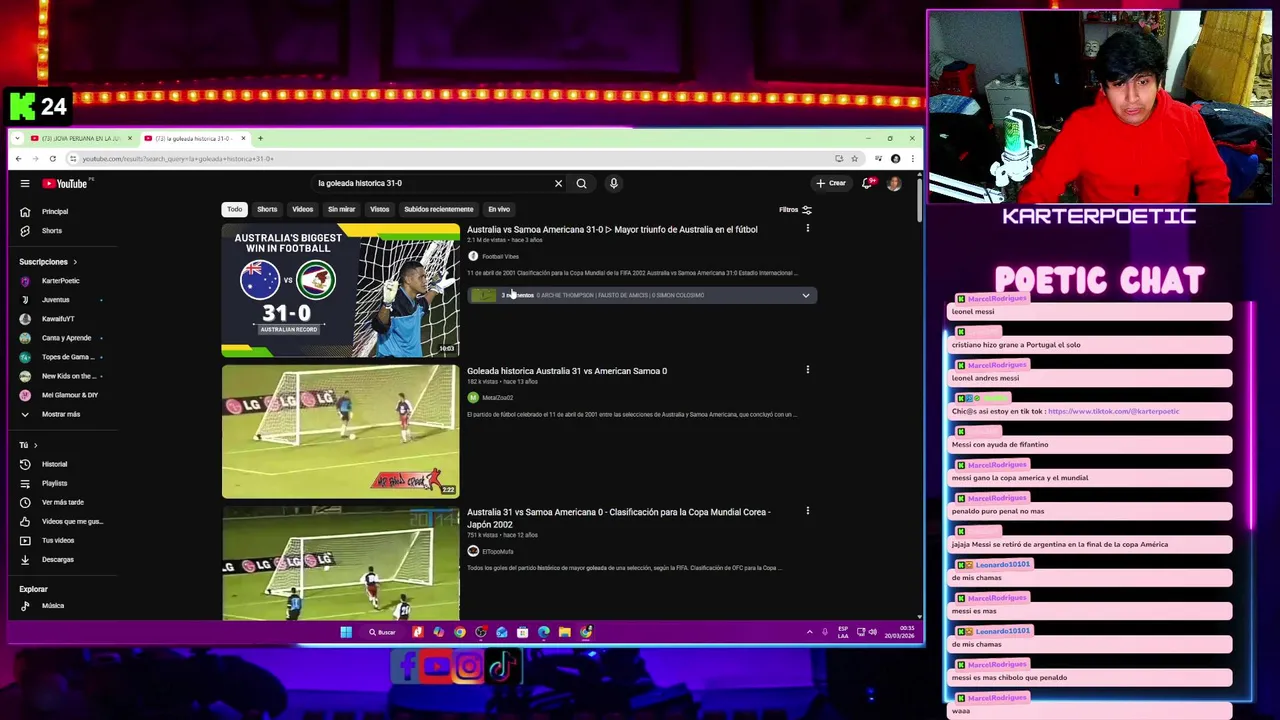Show hidden system tray icons

coord(809,632)
